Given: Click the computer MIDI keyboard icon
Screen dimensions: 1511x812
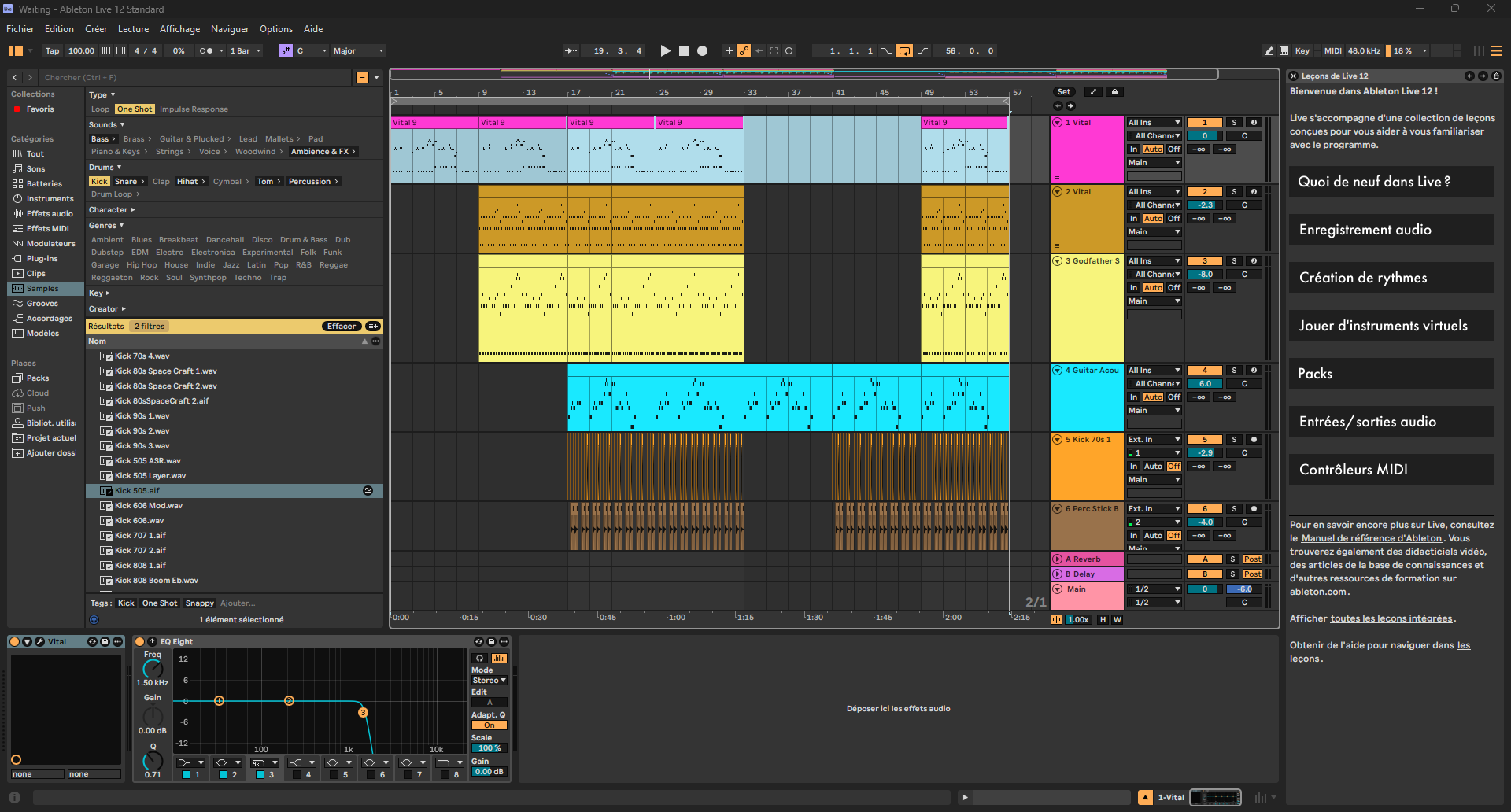Looking at the screenshot, I should (1284, 51).
